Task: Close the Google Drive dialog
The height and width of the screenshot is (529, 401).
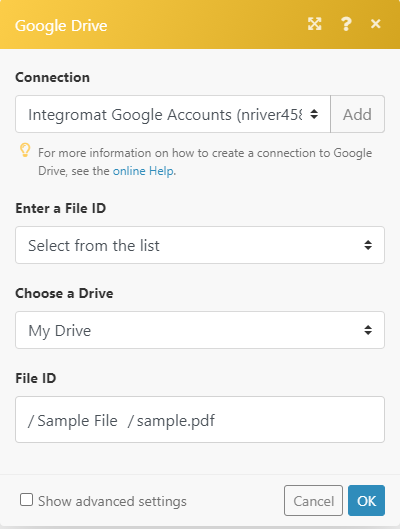Action: [x=375, y=24]
